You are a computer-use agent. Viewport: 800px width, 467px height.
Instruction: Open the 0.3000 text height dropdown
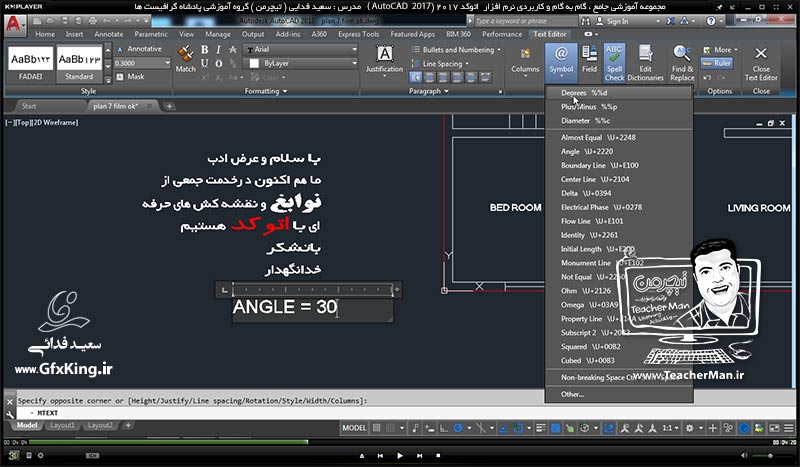click(x=167, y=63)
